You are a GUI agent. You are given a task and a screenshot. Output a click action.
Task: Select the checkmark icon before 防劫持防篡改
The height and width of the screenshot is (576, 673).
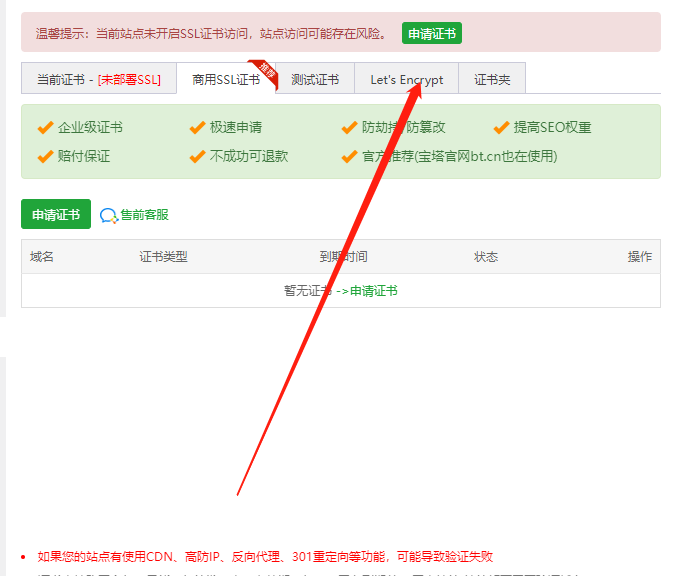coord(349,128)
